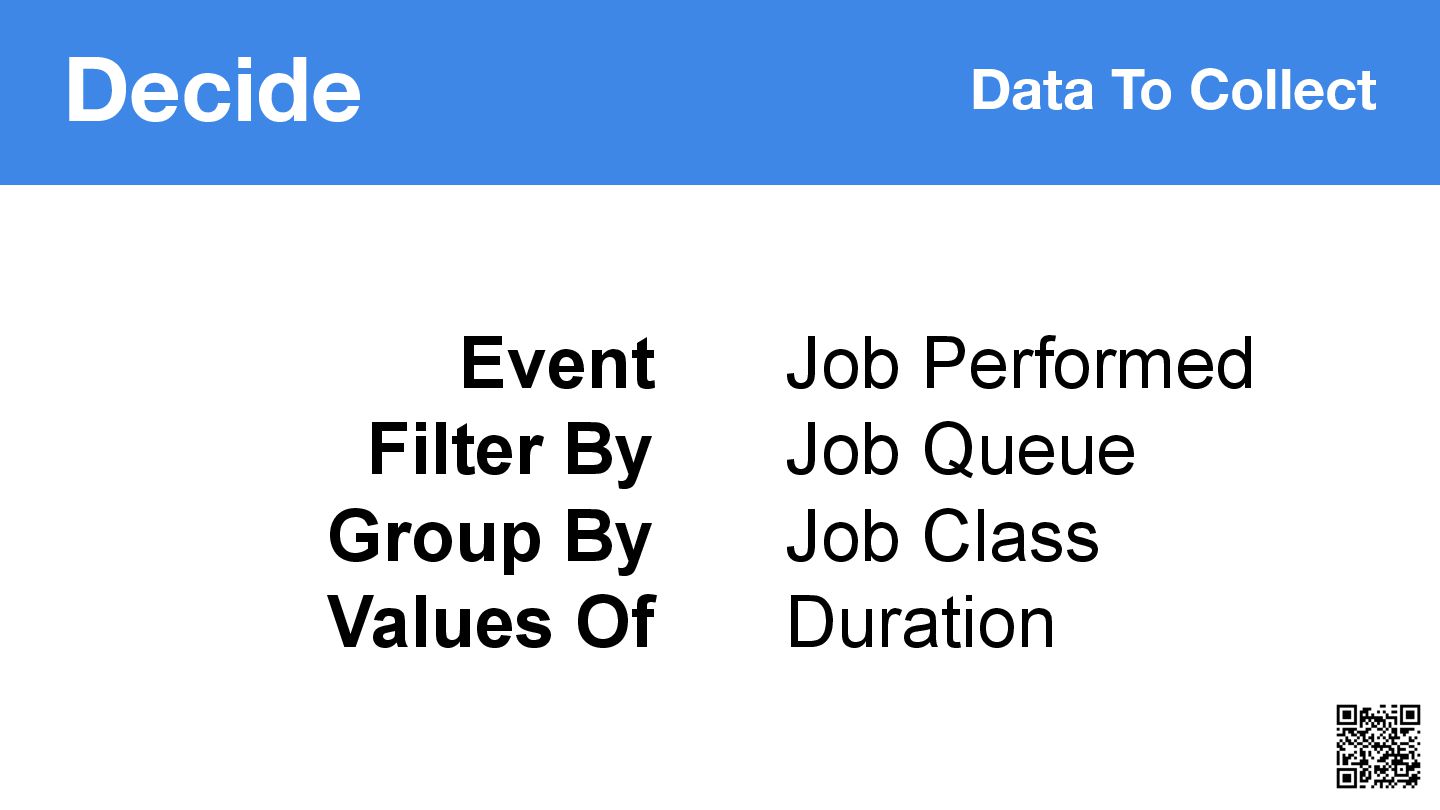Click the 'Filter By' label
This screenshot has width=1440, height=810.
coord(510,451)
